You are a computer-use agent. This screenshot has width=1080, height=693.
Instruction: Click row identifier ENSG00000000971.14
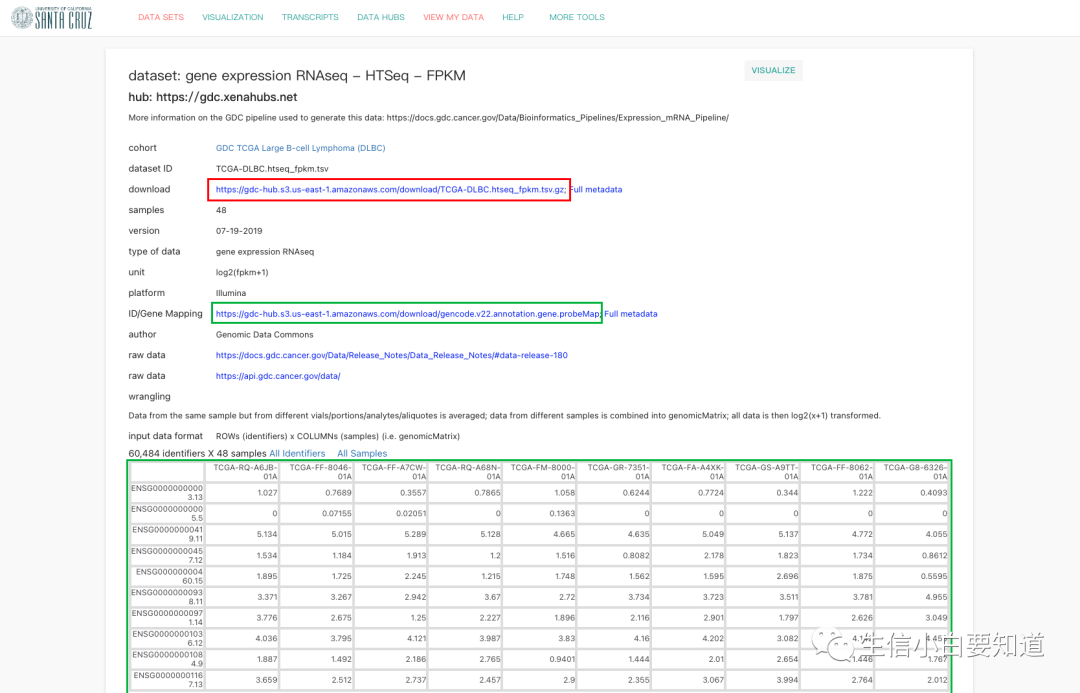click(x=167, y=617)
